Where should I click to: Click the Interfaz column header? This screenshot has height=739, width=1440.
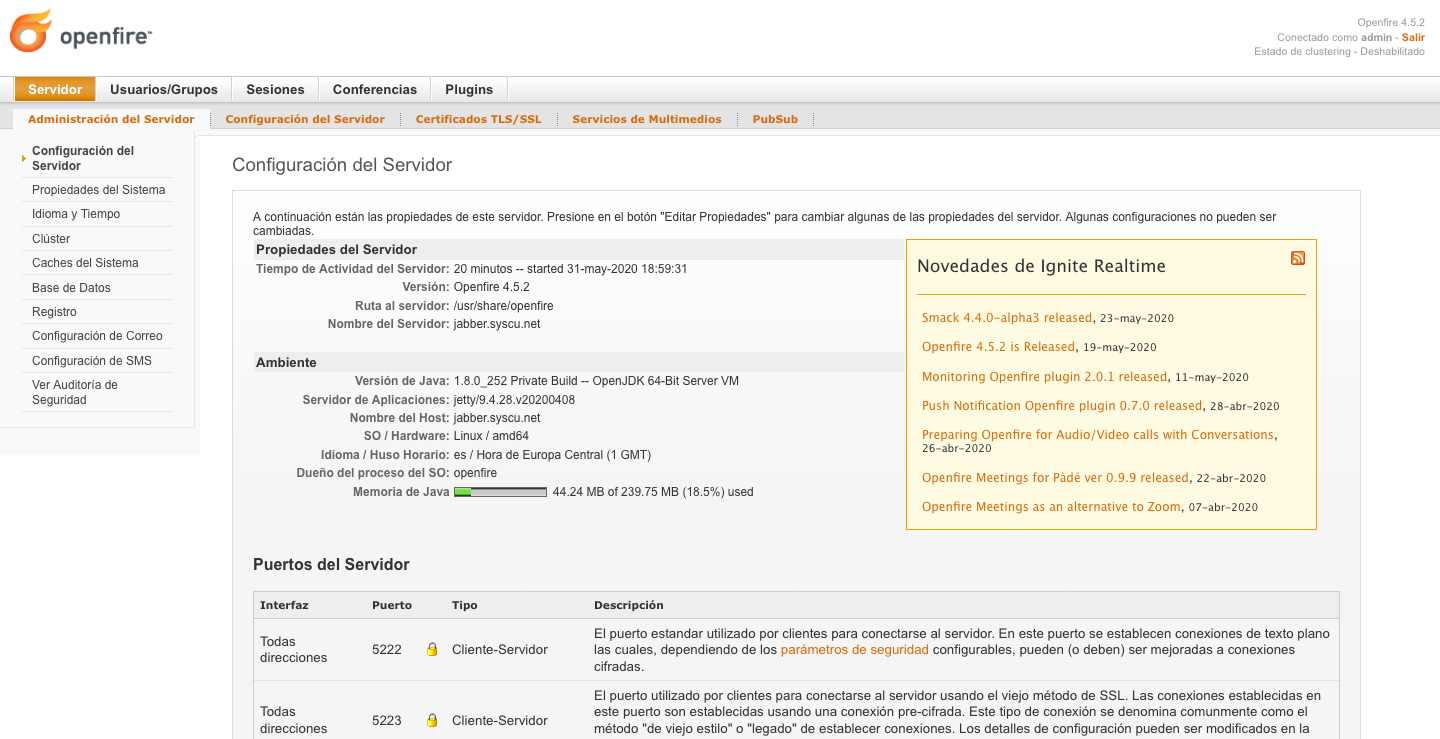coord(284,605)
